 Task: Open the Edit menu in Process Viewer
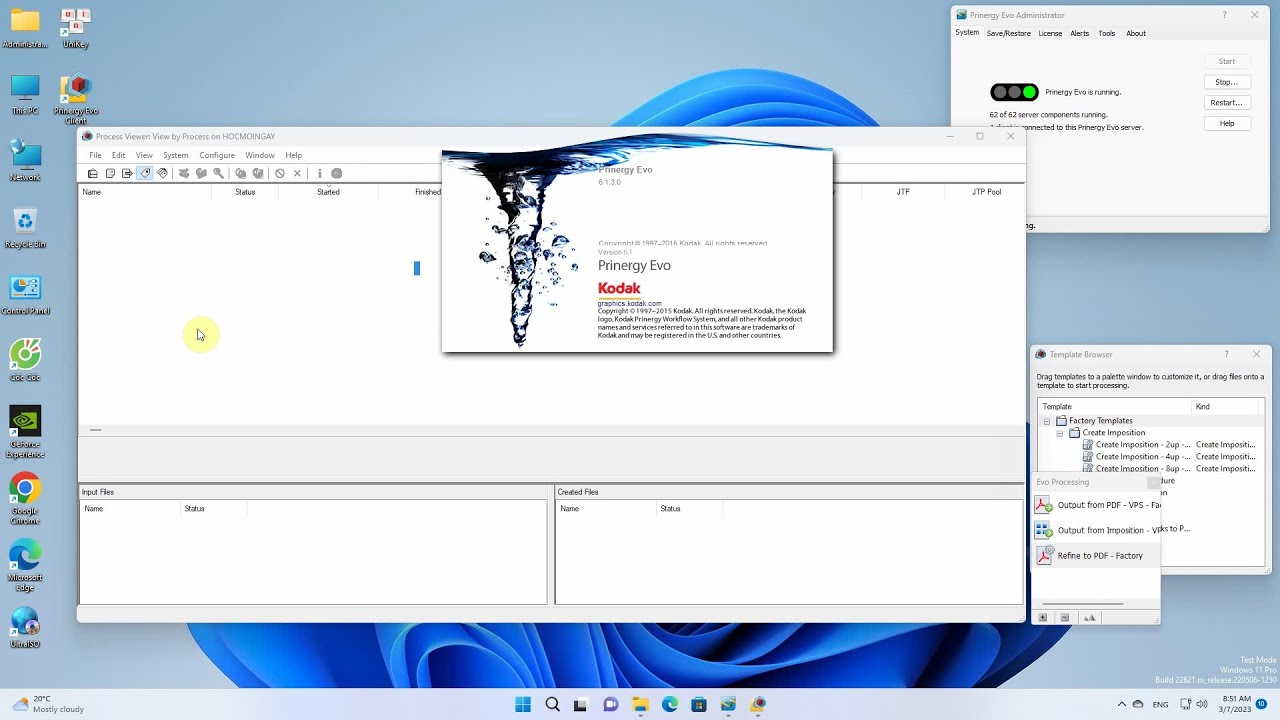pyautogui.click(x=118, y=156)
